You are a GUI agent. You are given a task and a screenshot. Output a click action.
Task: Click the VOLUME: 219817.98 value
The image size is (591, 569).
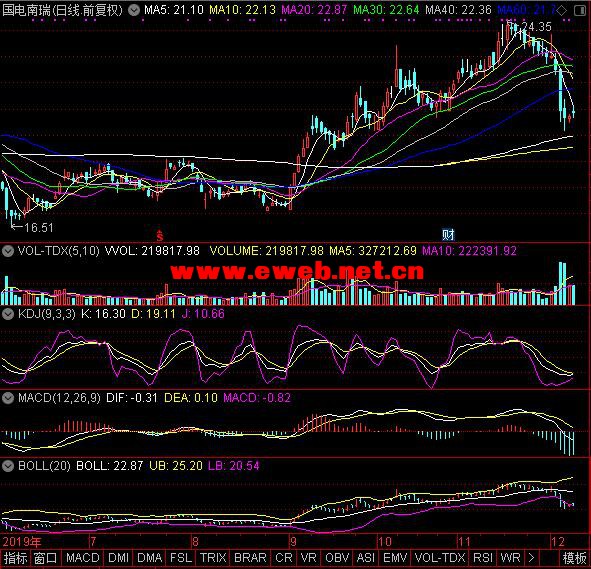[x=266, y=251]
